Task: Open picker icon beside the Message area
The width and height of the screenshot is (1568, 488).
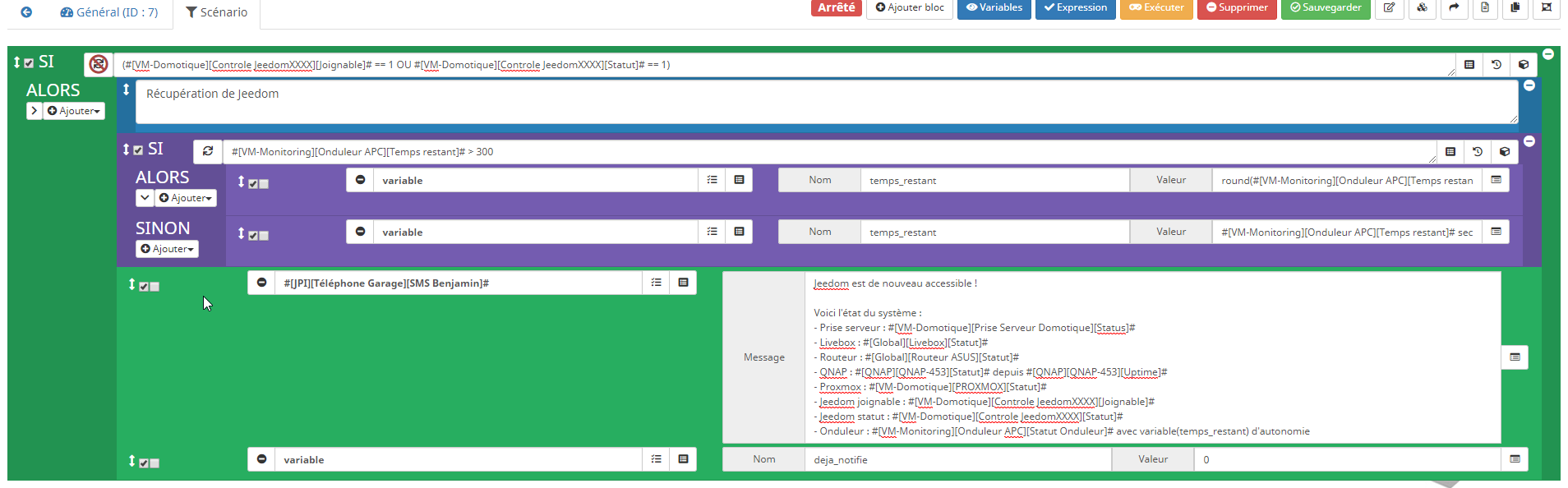Action: click(x=1515, y=357)
